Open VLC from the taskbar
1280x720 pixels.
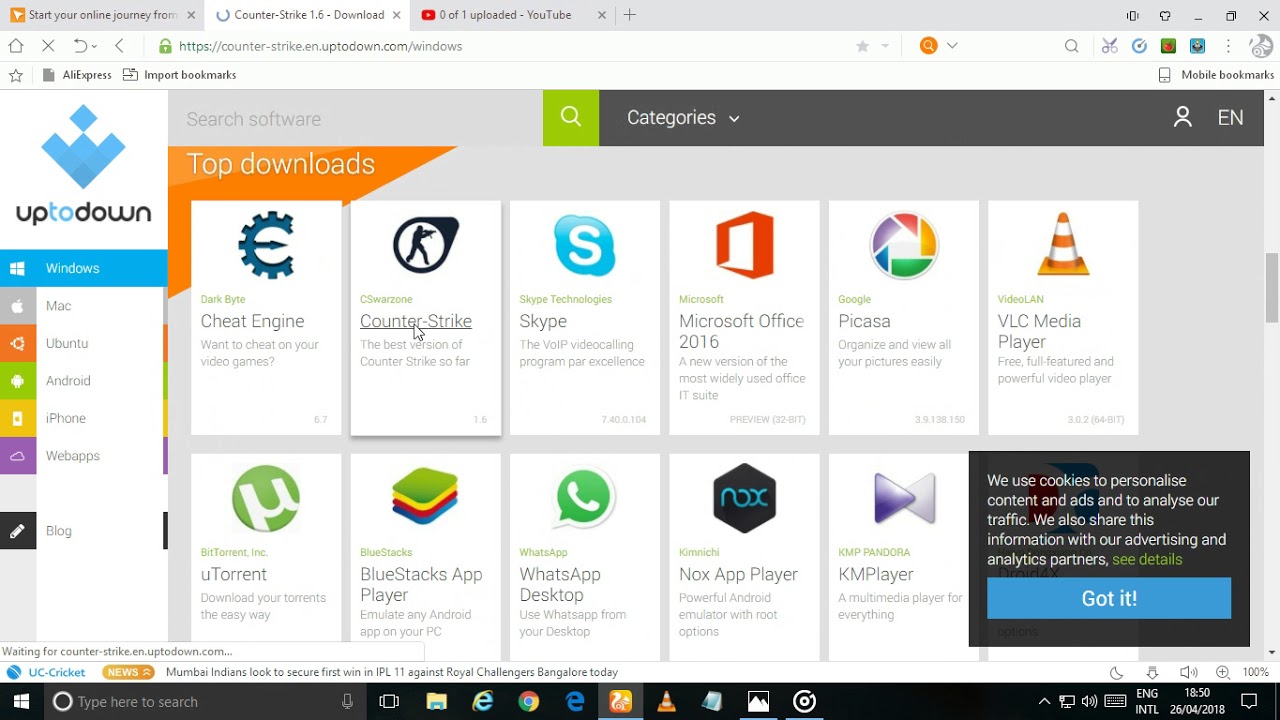pos(666,702)
